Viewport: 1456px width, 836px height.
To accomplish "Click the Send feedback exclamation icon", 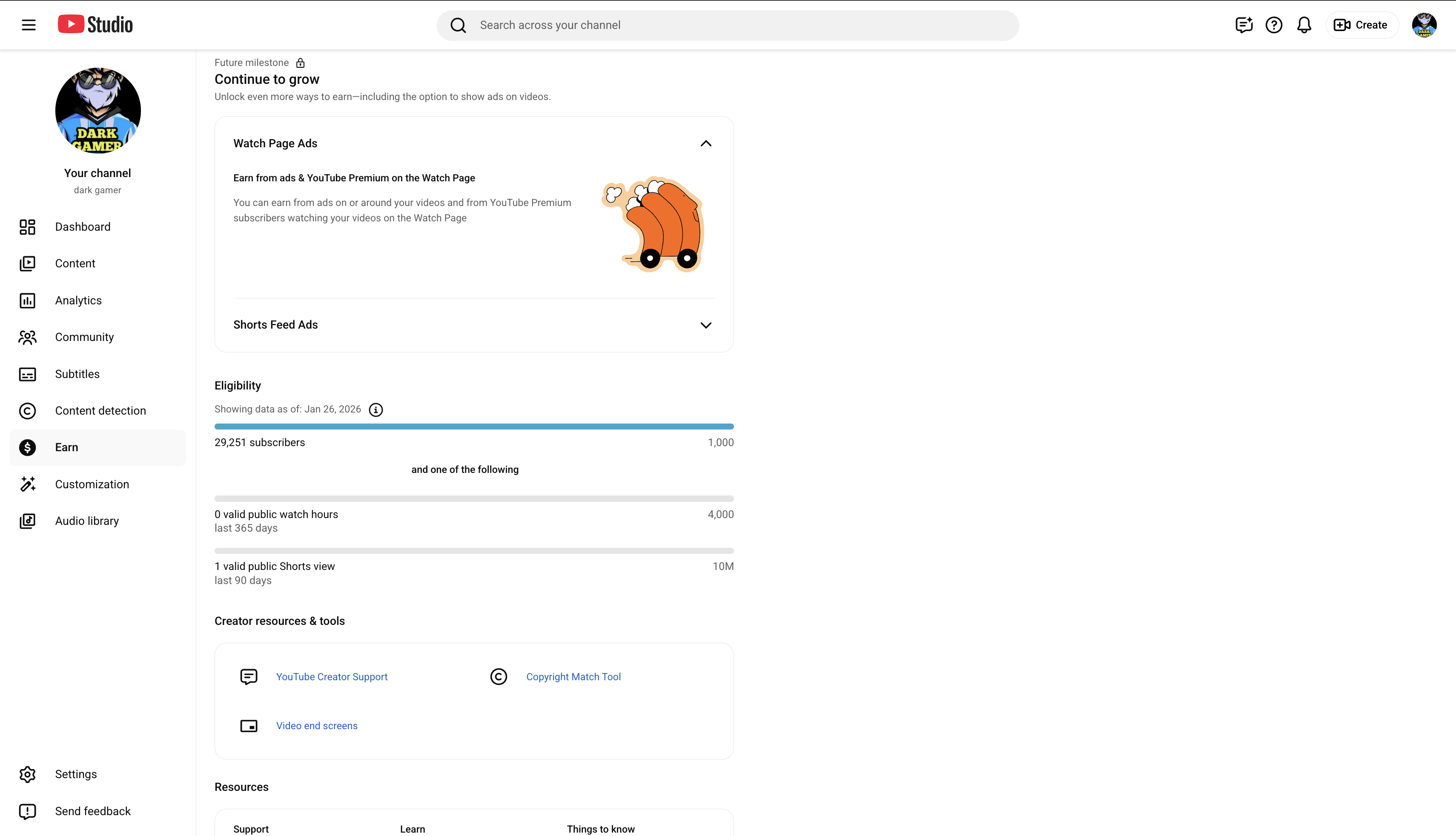I will pos(28,811).
